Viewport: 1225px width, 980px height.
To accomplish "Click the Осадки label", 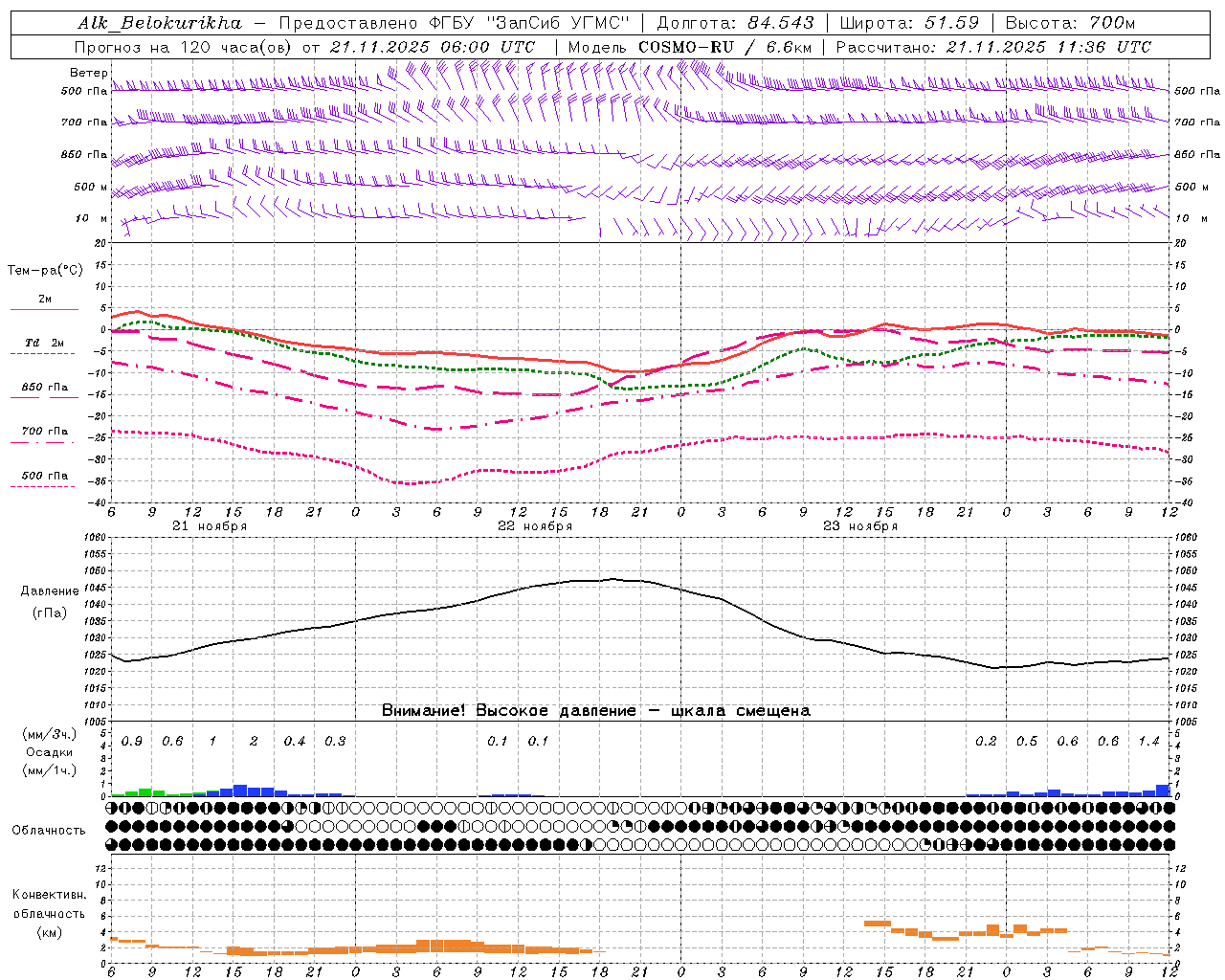I will tap(49, 752).
